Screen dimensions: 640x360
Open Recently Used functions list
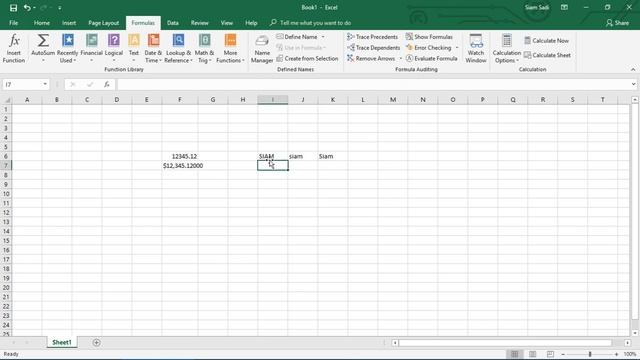point(67,49)
